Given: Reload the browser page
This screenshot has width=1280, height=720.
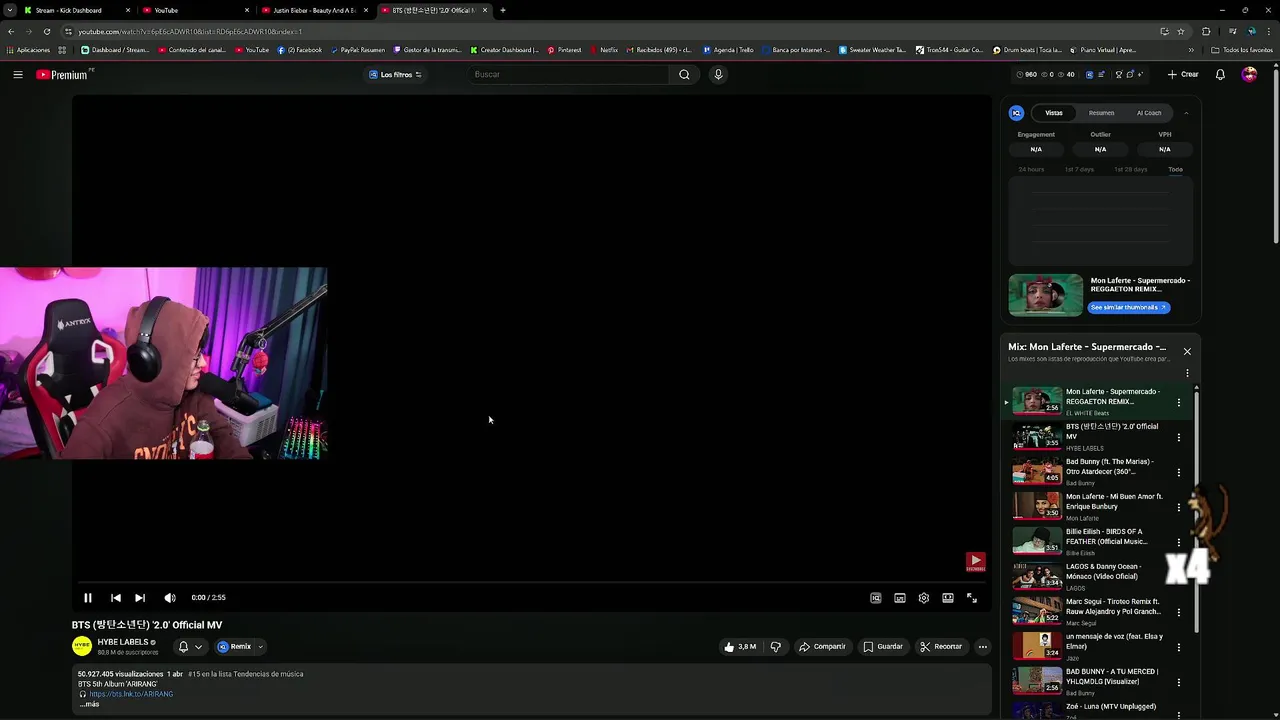Looking at the screenshot, I should pyautogui.click(x=47, y=31).
